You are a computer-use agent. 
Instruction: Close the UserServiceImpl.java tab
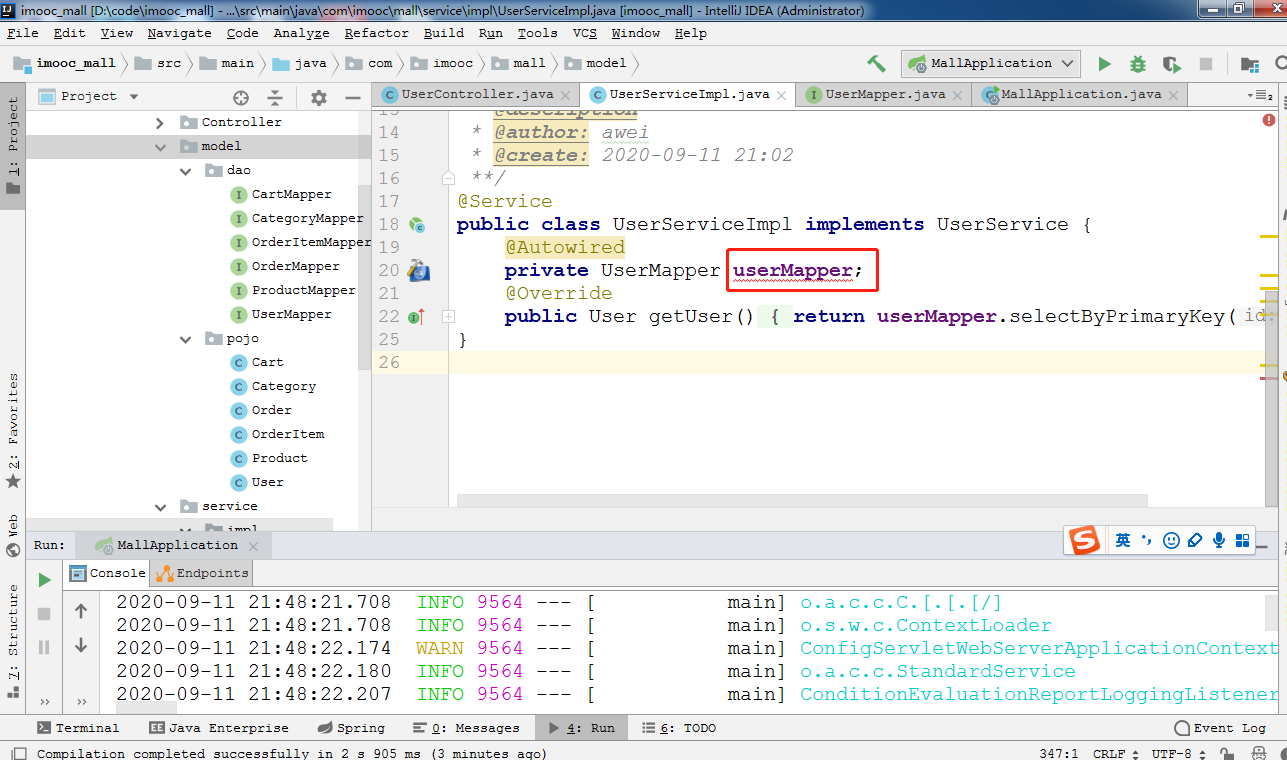click(x=781, y=95)
